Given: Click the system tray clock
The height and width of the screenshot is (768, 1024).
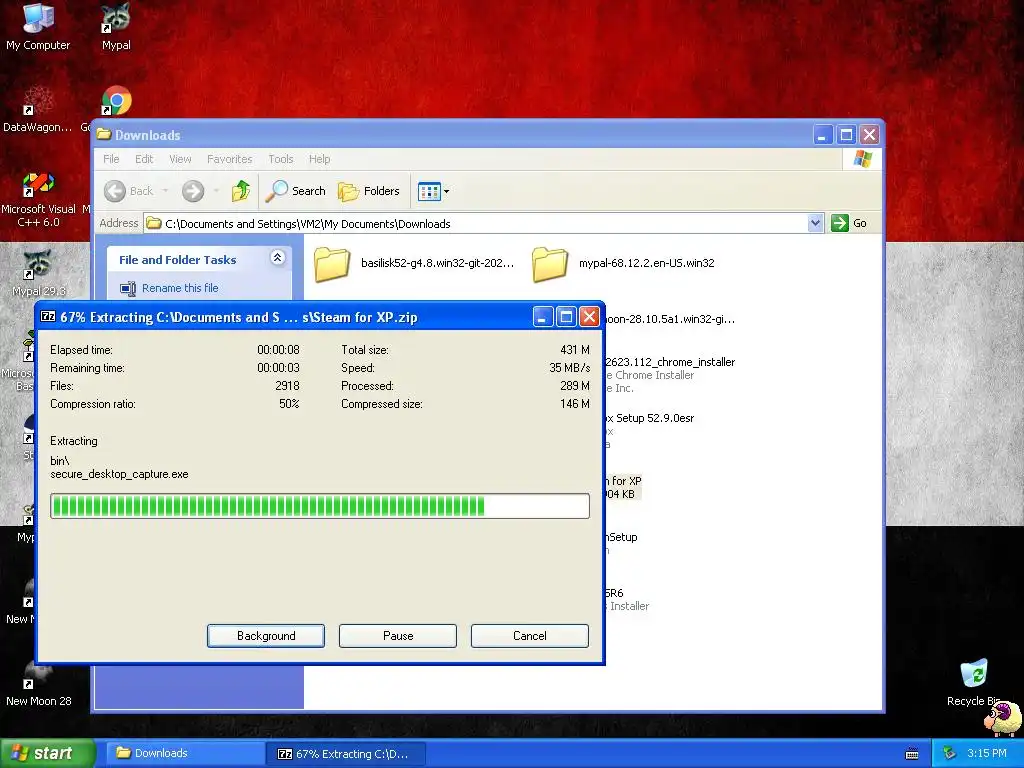Looking at the screenshot, I should click(987, 753).
